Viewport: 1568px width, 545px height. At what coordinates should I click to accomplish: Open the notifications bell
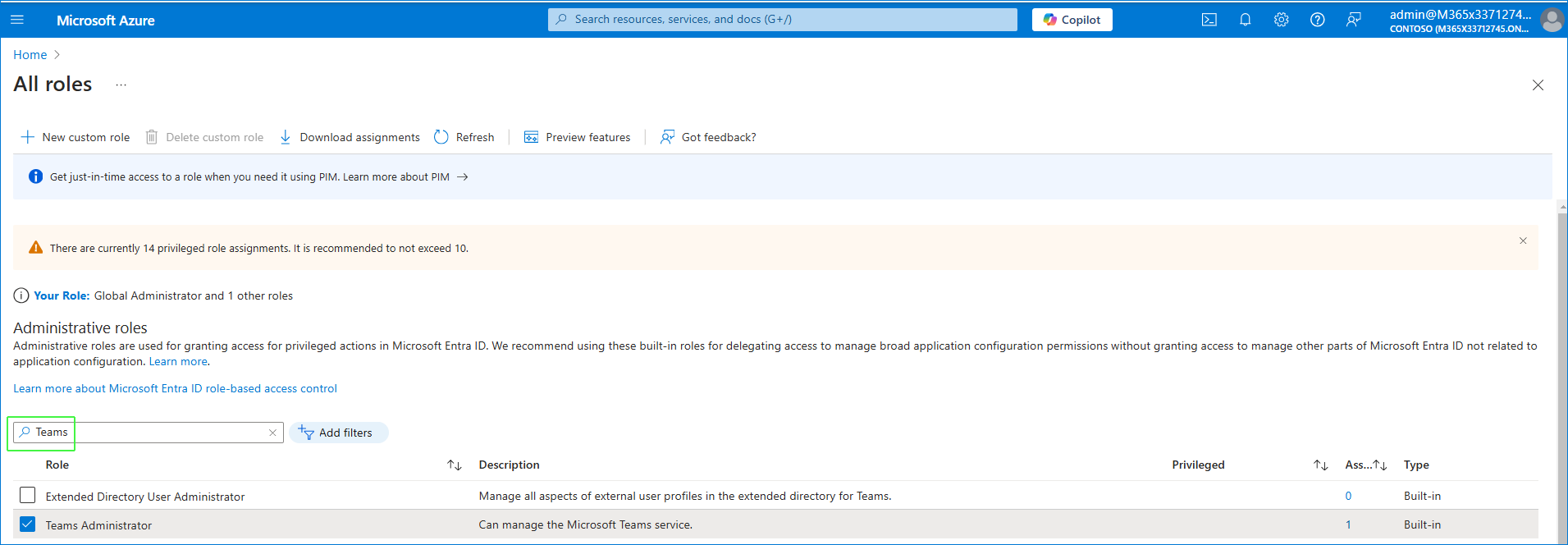pyautogui.click(x=1245, y=20)
